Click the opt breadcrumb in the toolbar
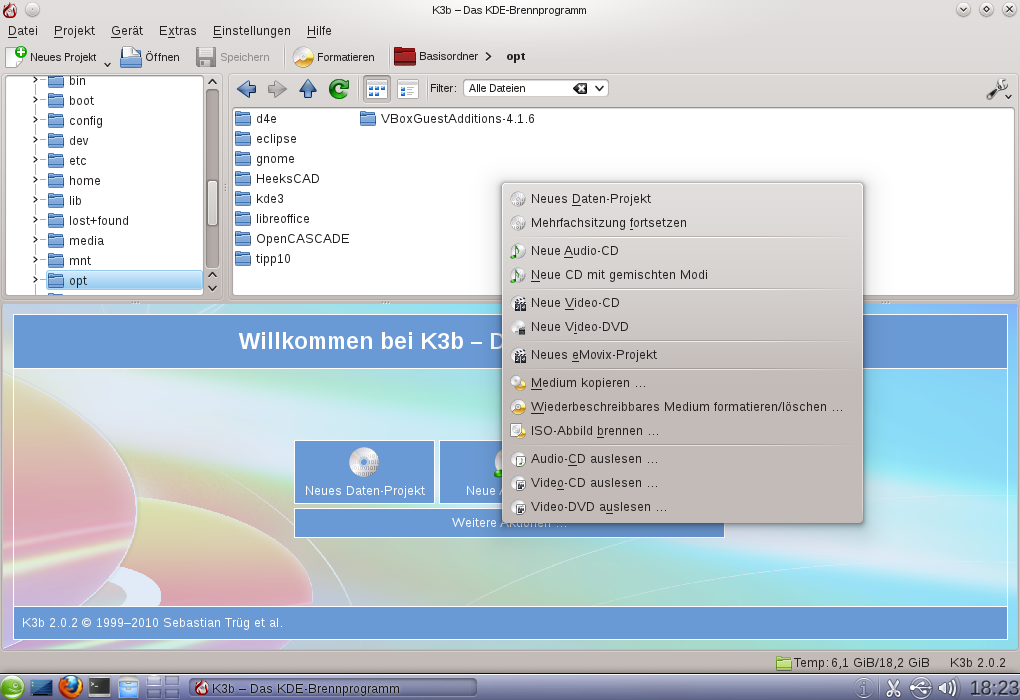 coord(516,57)
